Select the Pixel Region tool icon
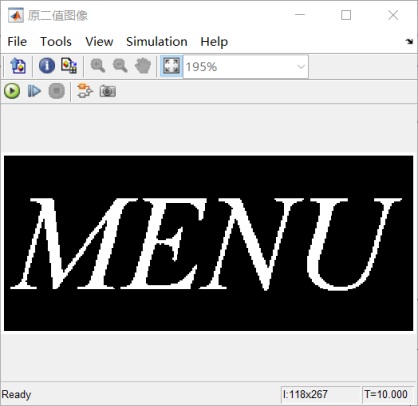This screenshot has width=418, height=406. coord(69,66)
